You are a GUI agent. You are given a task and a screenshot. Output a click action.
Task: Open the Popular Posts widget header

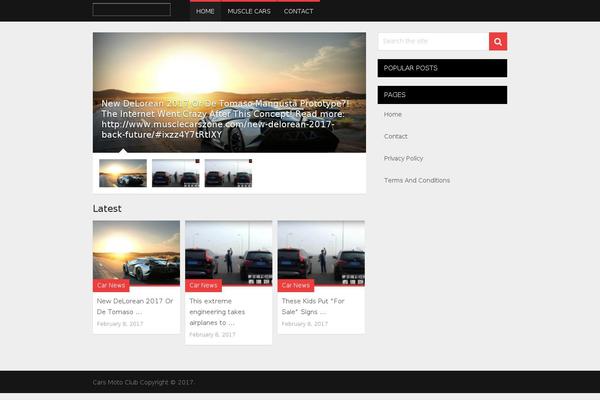[x=442, y=68]
